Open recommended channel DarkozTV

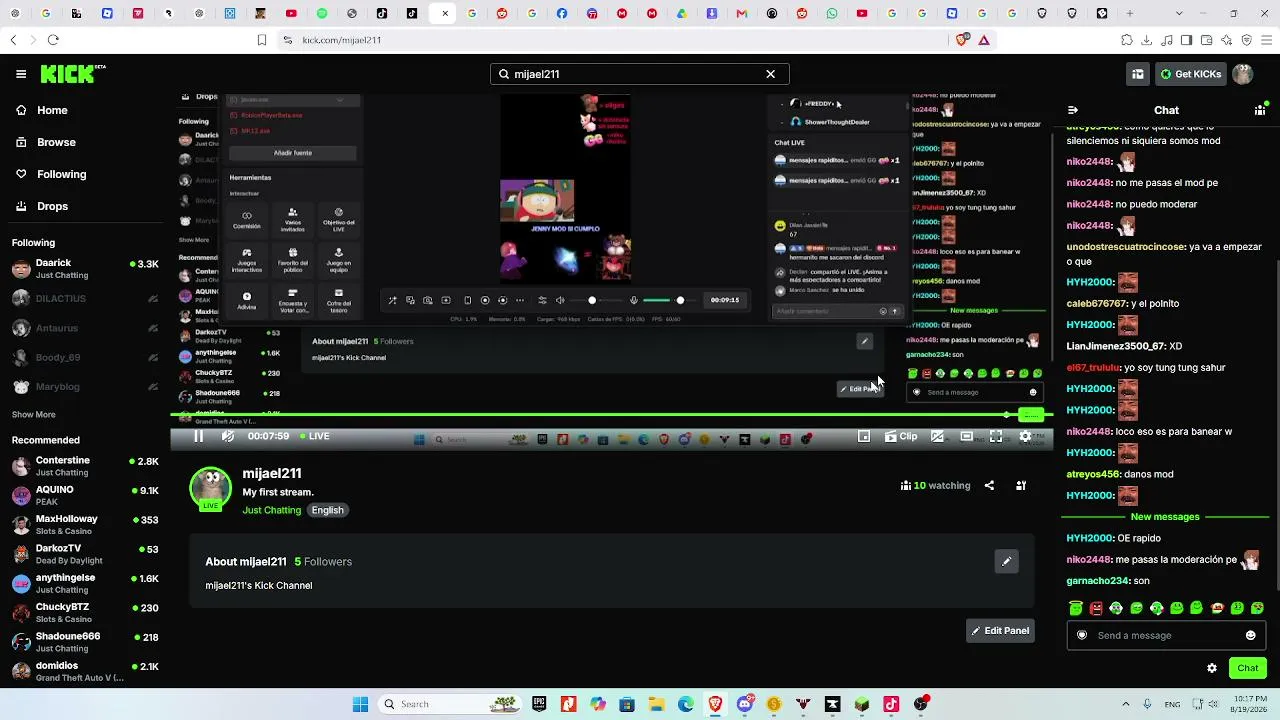[85, 554]
